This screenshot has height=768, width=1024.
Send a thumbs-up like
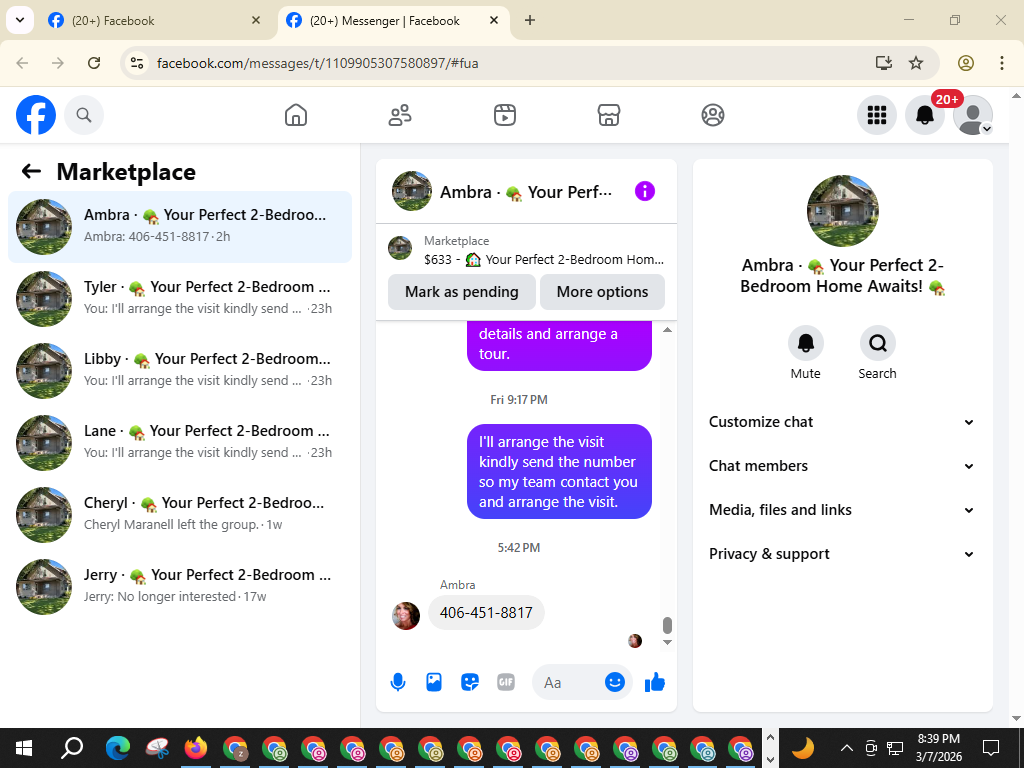[x=654, y=682]
